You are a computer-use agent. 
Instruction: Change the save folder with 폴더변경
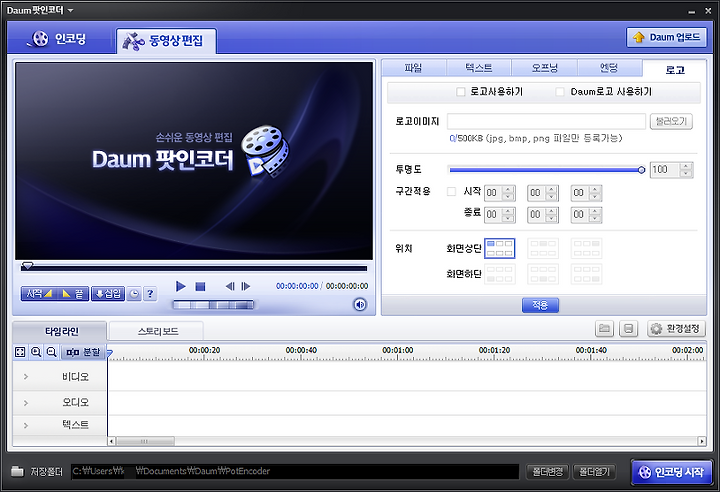coord(547,471)
